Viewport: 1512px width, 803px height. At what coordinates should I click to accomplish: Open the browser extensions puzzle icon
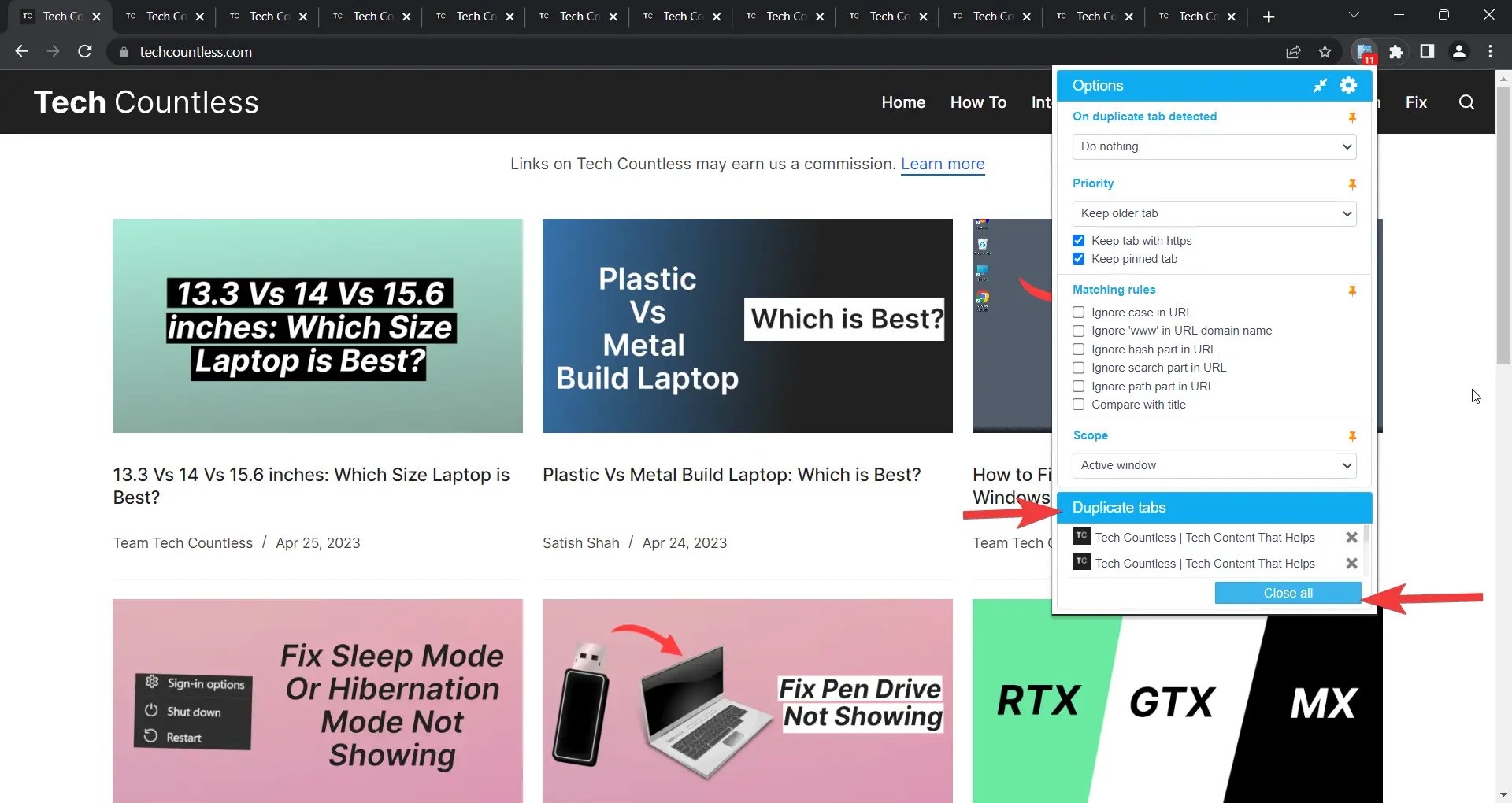[1396, 51]
